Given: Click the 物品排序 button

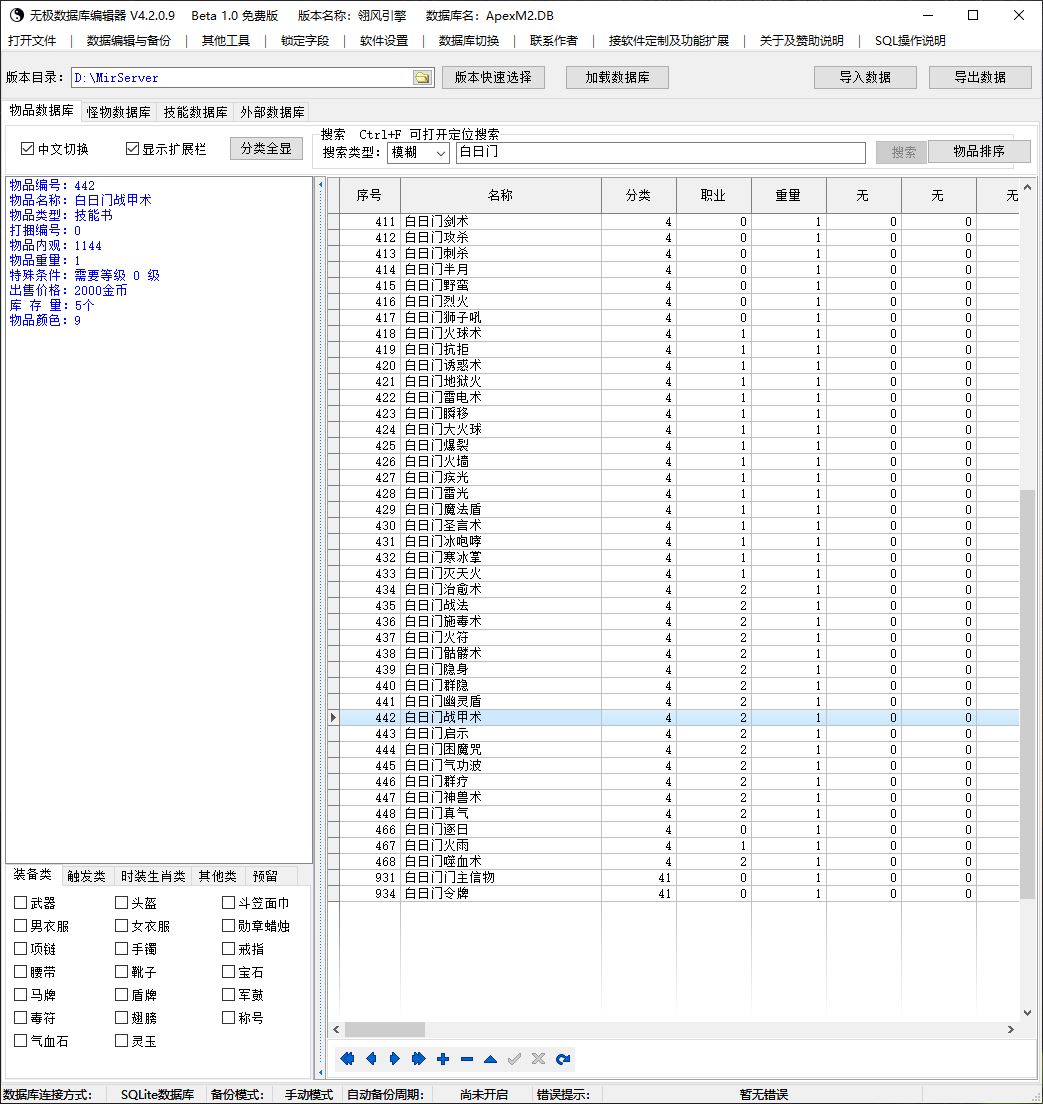Looking at the screenshot, I should (979, 151).
